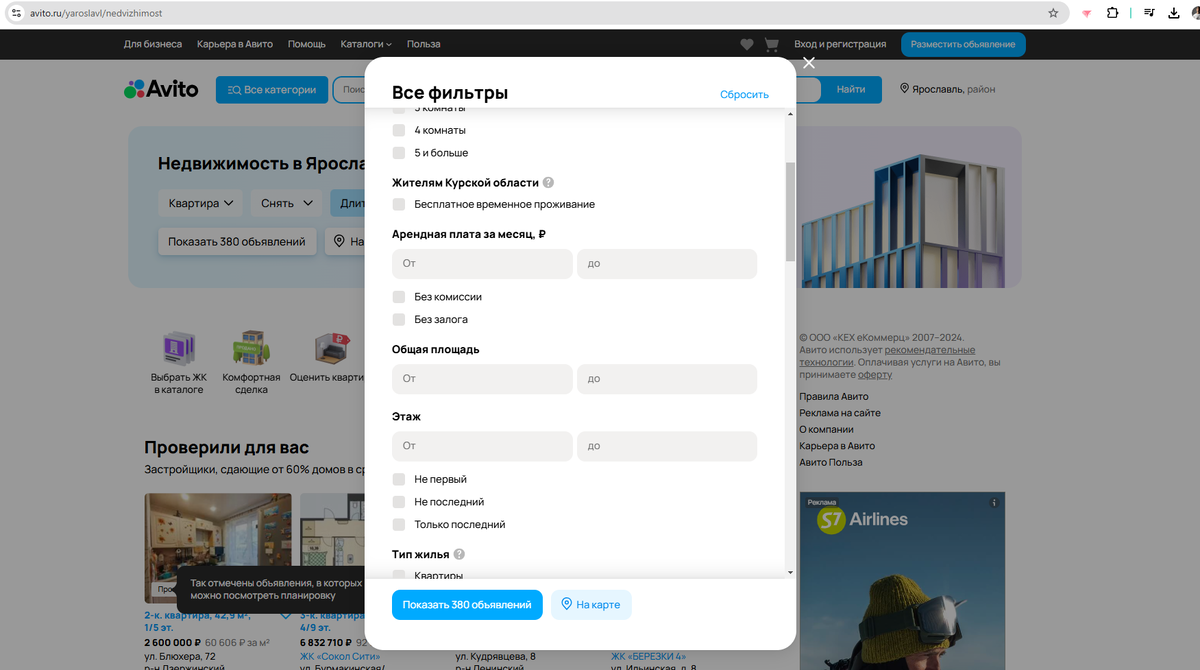Open the оферту link
Screen dimensions: 1200x670
[875, 374]
